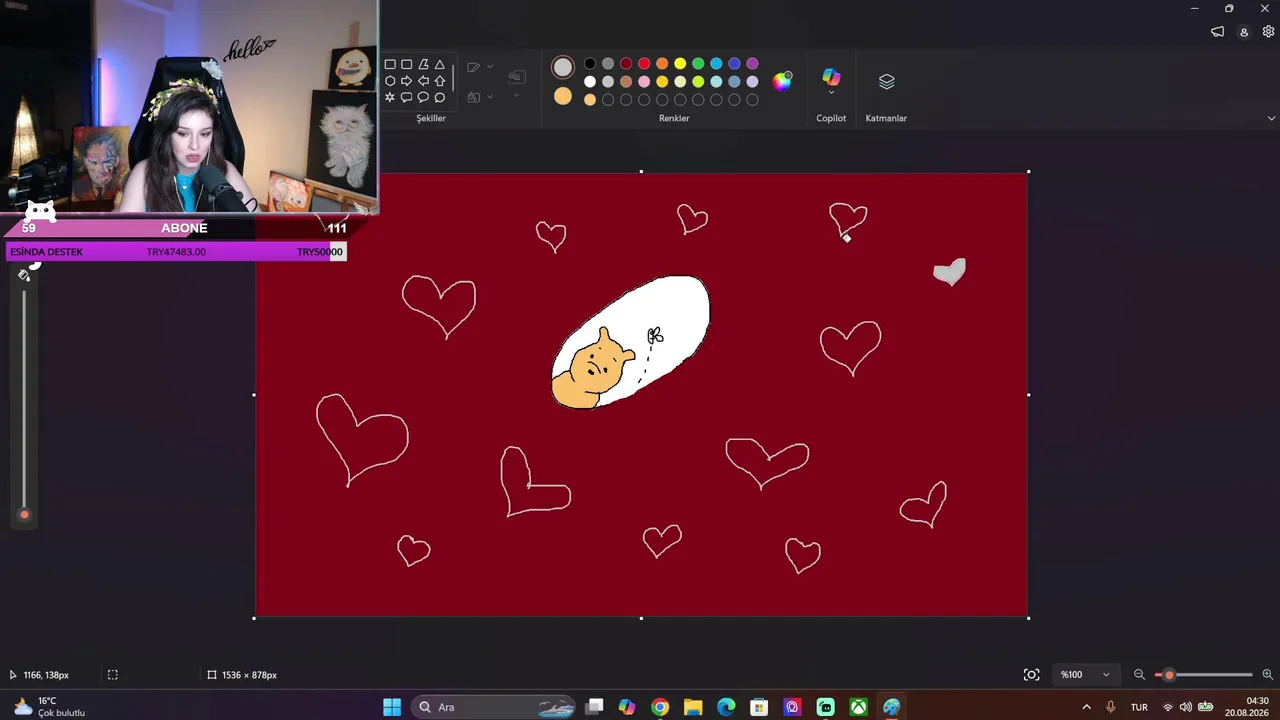This screenshot has height=720, width=1280.
Task: Open the Windows Start menu
Action: pyautogui.click(x=392, y=707)
